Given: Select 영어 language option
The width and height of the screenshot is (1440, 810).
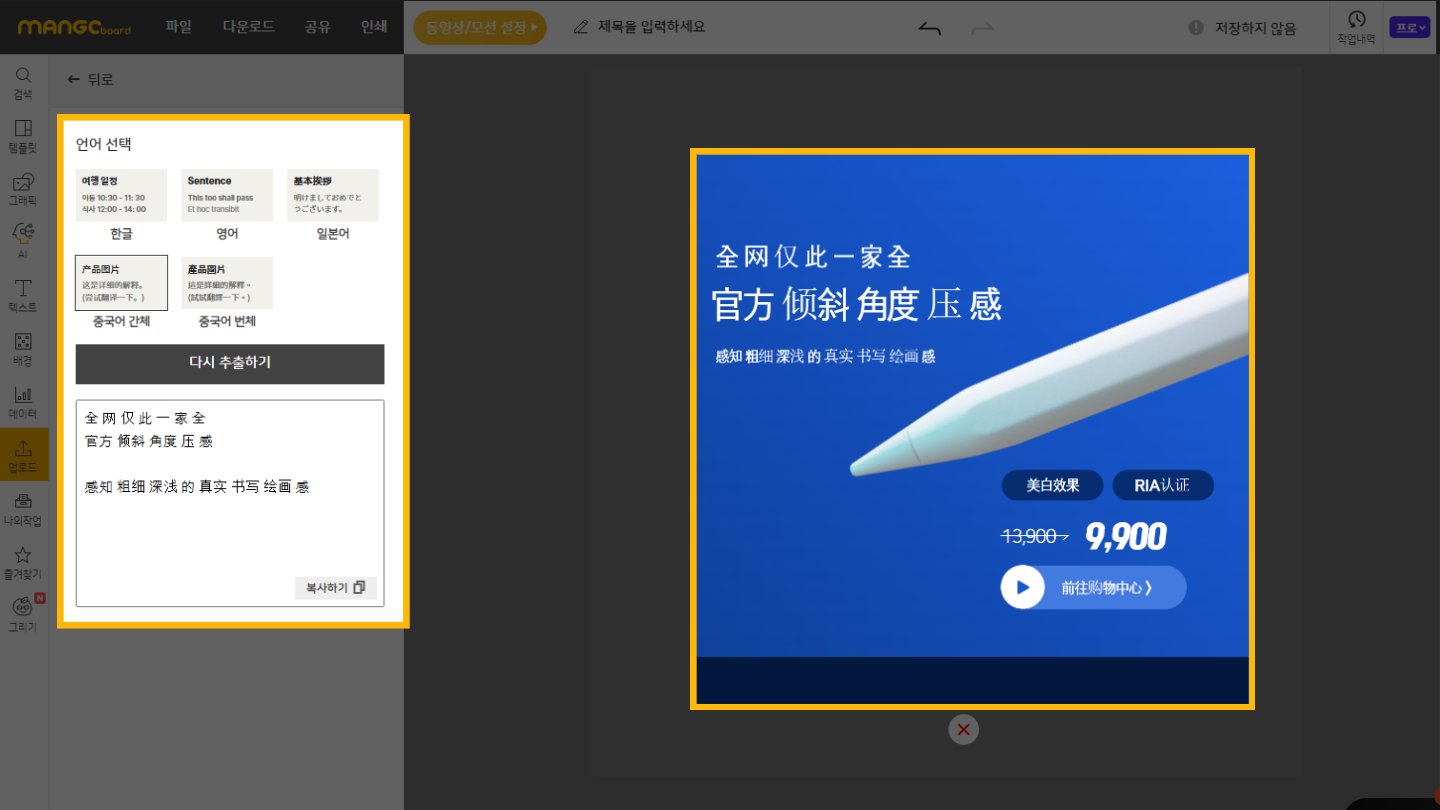Looking at the screenshot, I should tap(227, 205).
